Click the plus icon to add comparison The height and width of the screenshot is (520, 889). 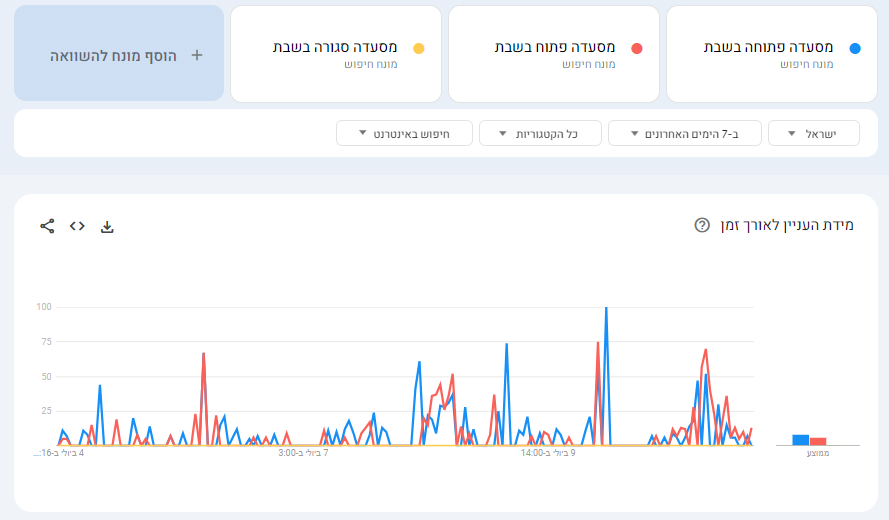pos(196,55)
